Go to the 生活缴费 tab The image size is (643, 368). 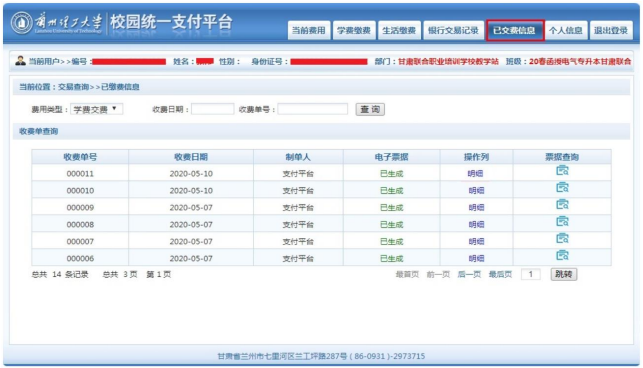point(399,30)
